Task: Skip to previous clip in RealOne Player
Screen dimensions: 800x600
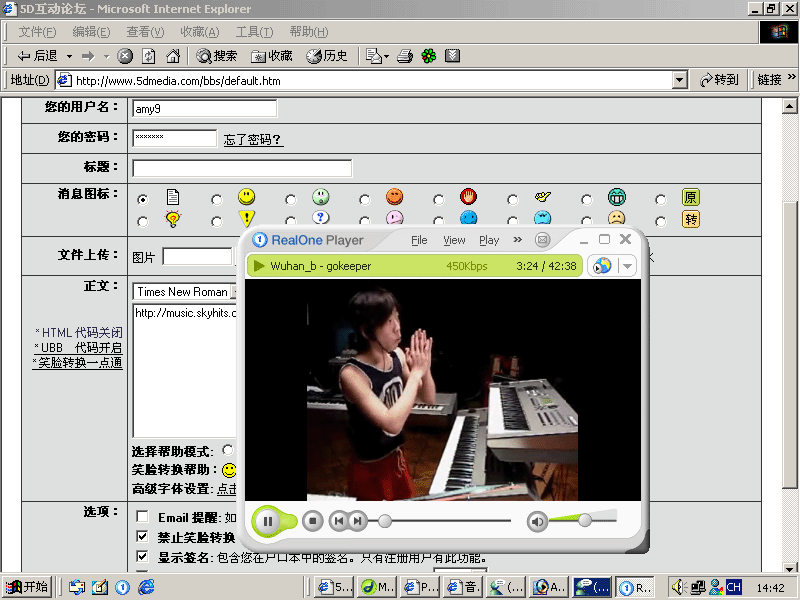Action: (x=339, y=521)
